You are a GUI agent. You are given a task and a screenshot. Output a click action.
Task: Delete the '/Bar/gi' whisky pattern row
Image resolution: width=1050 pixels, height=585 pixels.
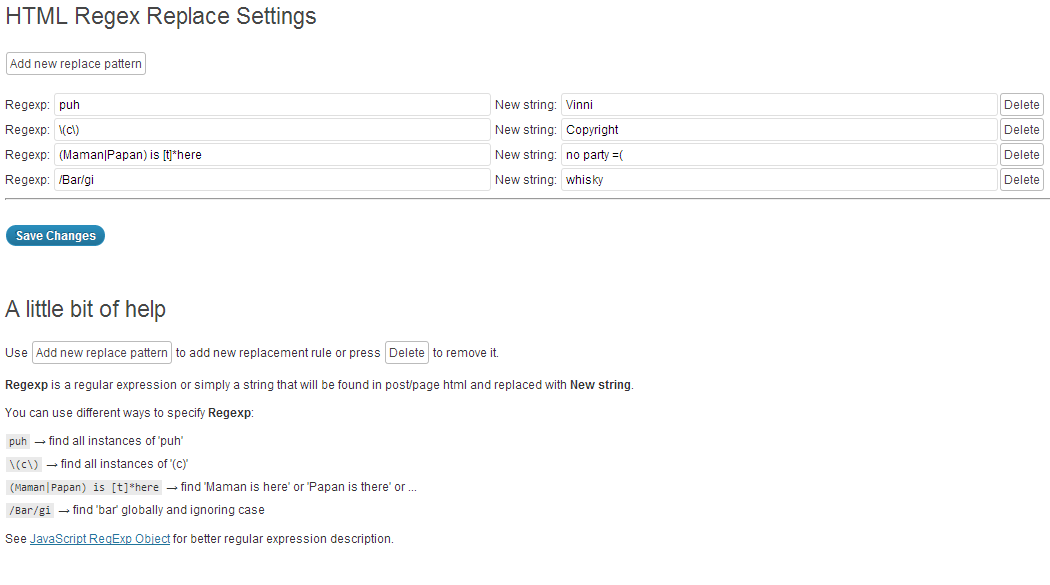1021,179
